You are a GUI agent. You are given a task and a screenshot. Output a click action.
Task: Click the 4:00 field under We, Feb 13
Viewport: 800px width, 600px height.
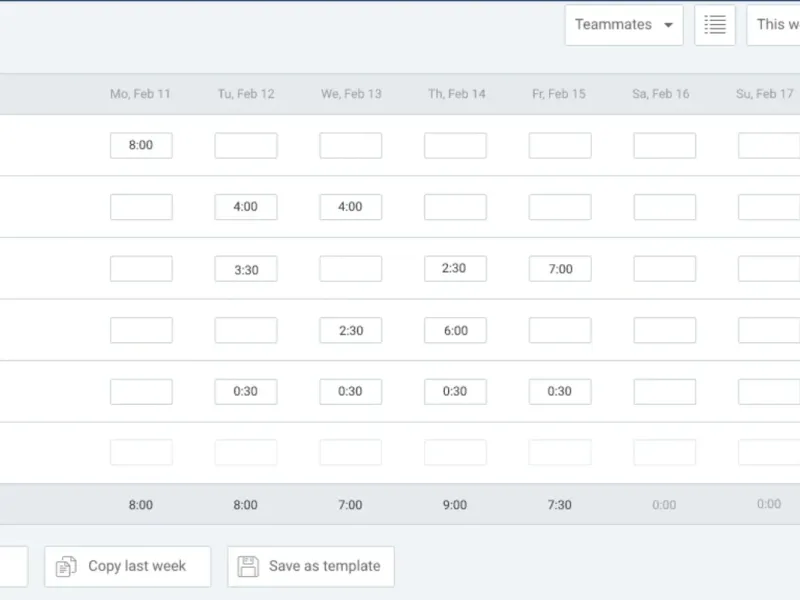[350, 207]
